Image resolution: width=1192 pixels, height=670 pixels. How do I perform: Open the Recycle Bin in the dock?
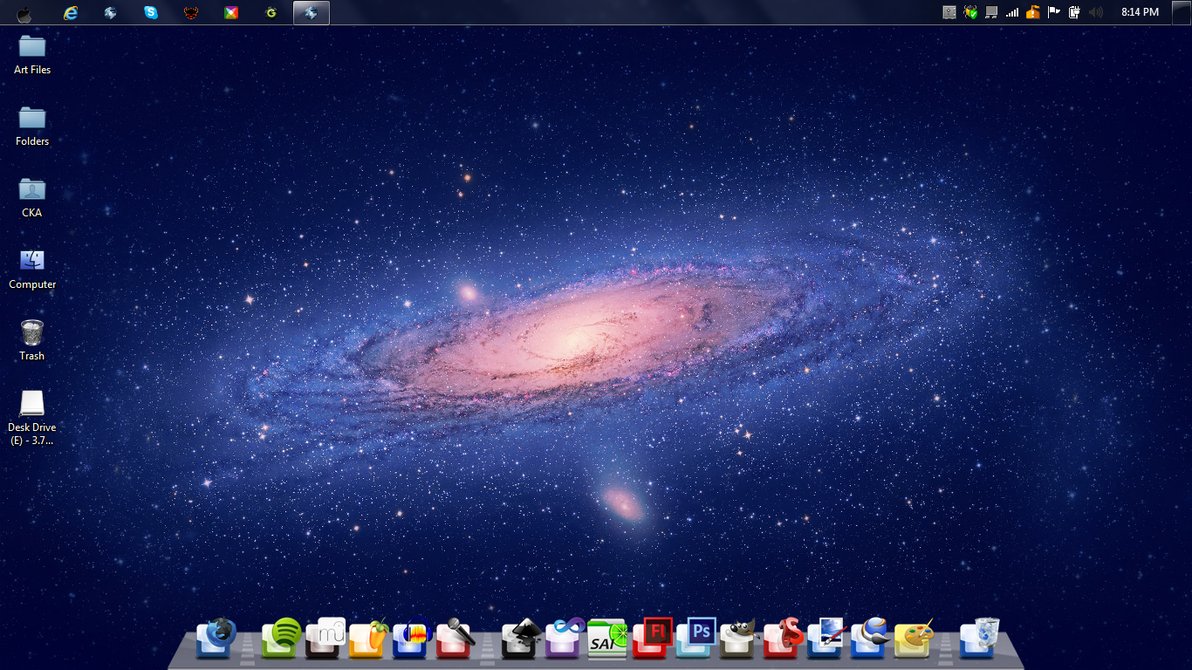[x=979, y=637]
